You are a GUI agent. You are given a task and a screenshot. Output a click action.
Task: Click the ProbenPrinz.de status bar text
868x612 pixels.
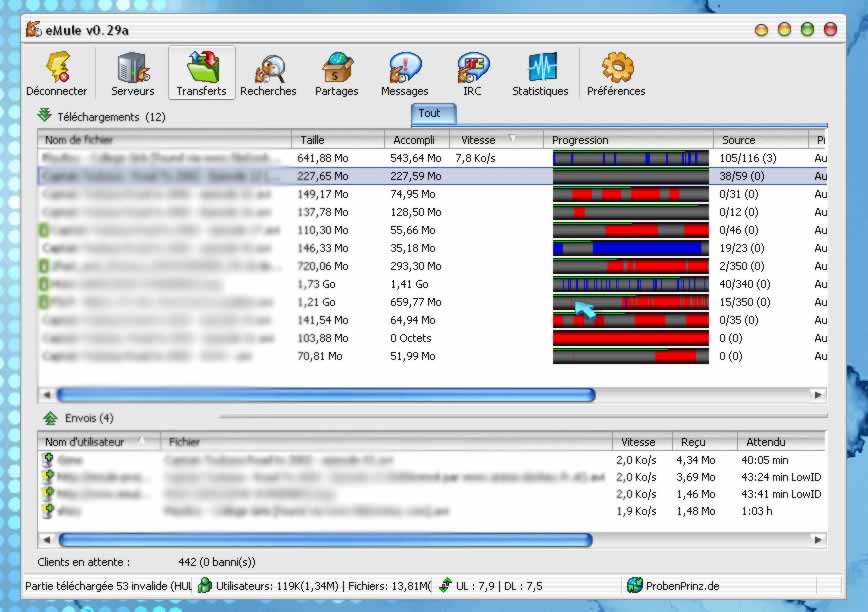(683, 585)
